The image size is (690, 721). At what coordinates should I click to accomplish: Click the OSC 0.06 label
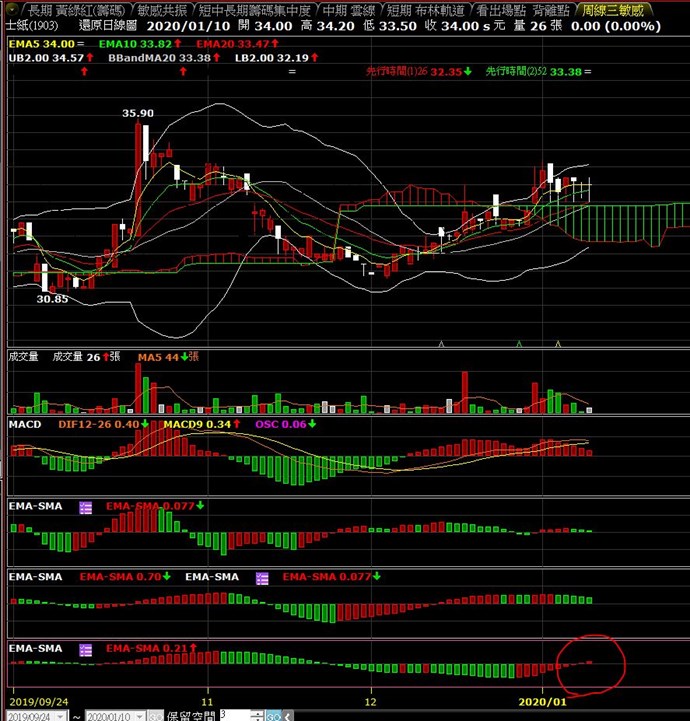pyautogui.click(x=280, y=424)
